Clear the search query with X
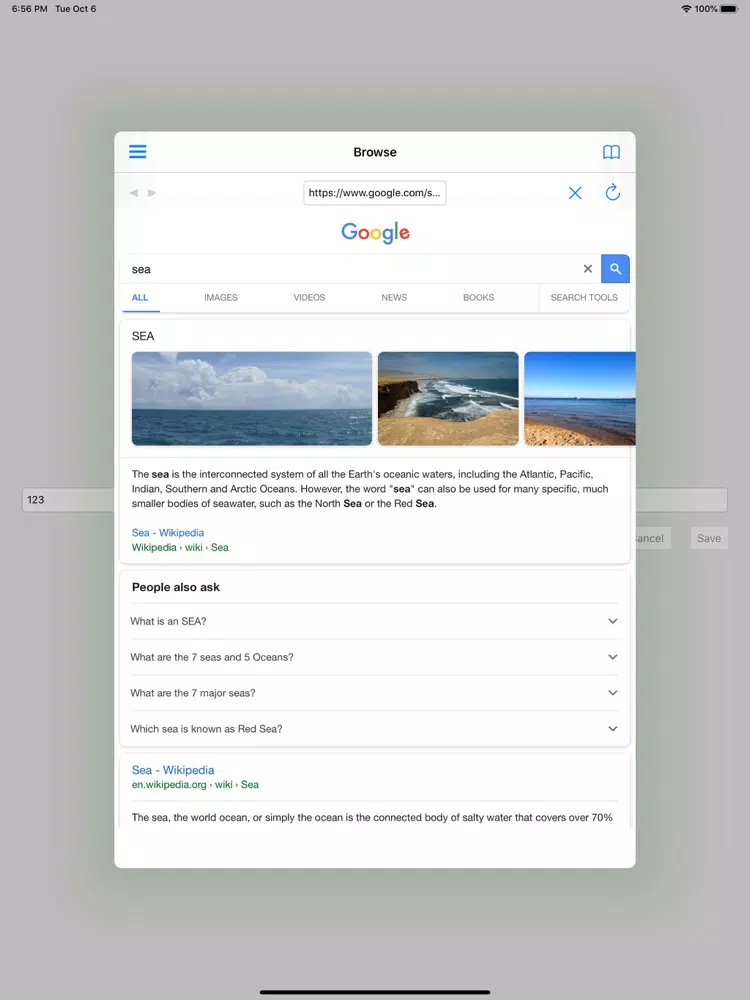Screen dimensions: 750x1000 pos(588,268)
